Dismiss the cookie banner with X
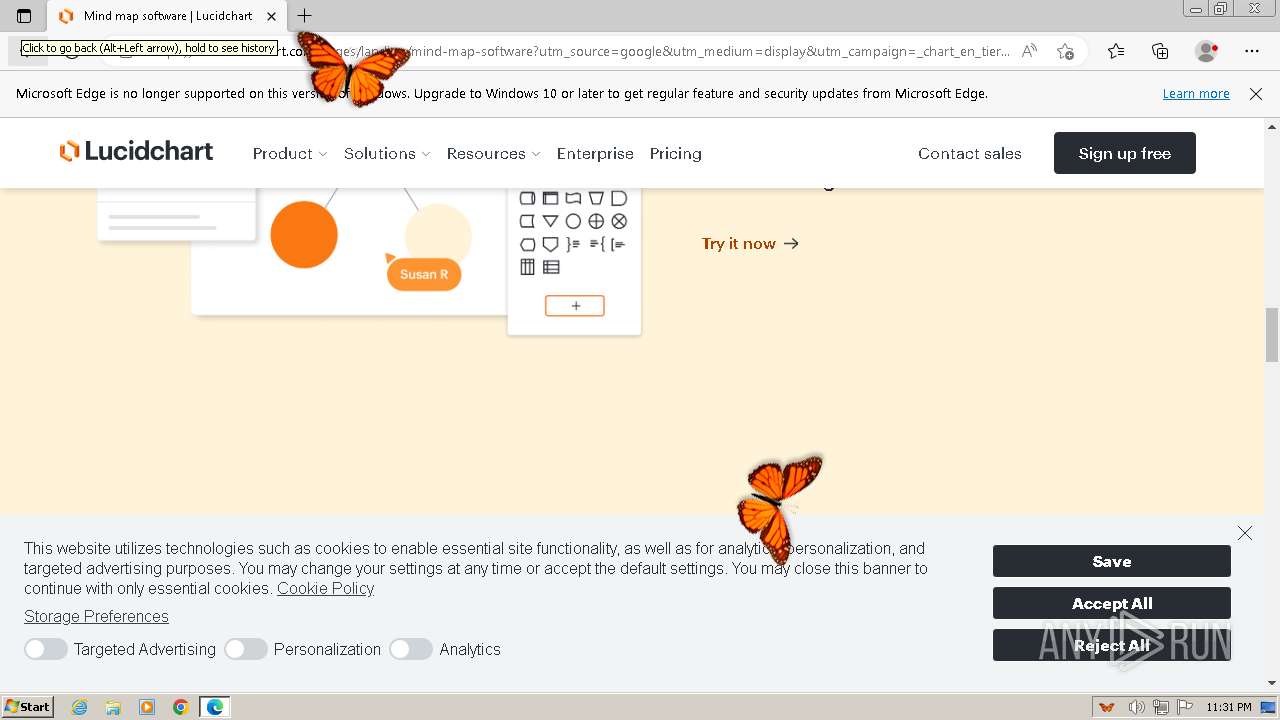This screenshot has width=1280, height=720. click(x=1245, y=533)
